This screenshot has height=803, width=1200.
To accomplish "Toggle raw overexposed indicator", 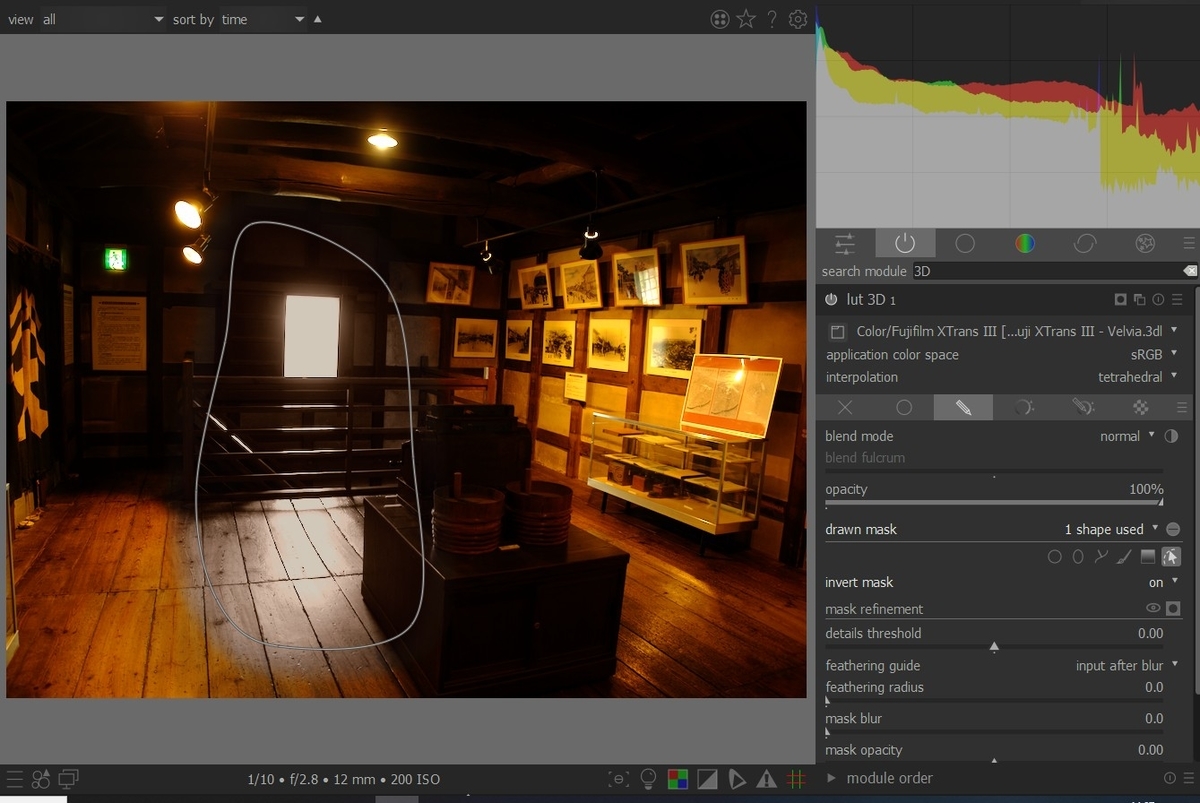I will (x=678, y=779).
